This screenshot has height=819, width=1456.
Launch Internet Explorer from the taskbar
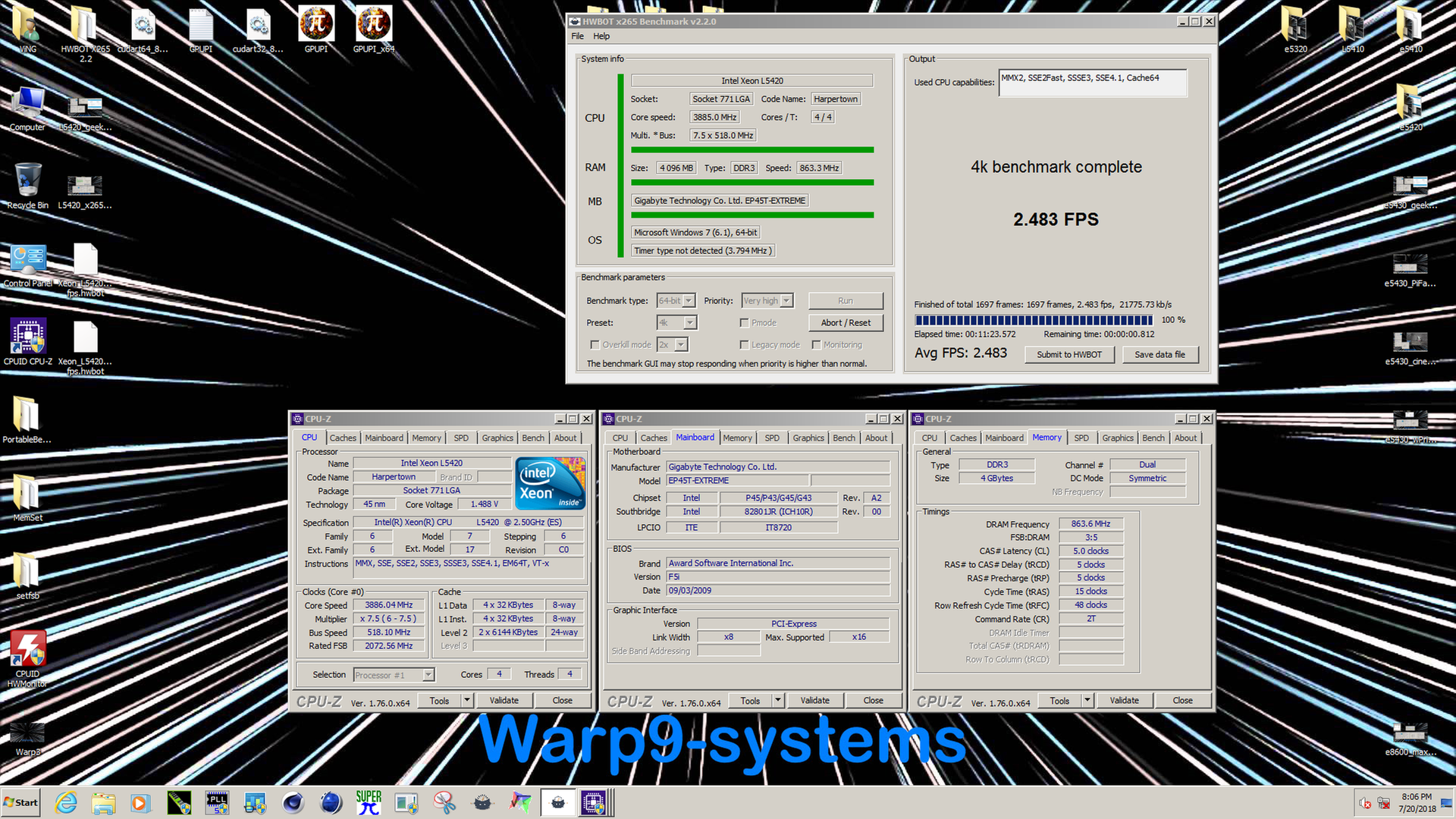click(66, 802)
